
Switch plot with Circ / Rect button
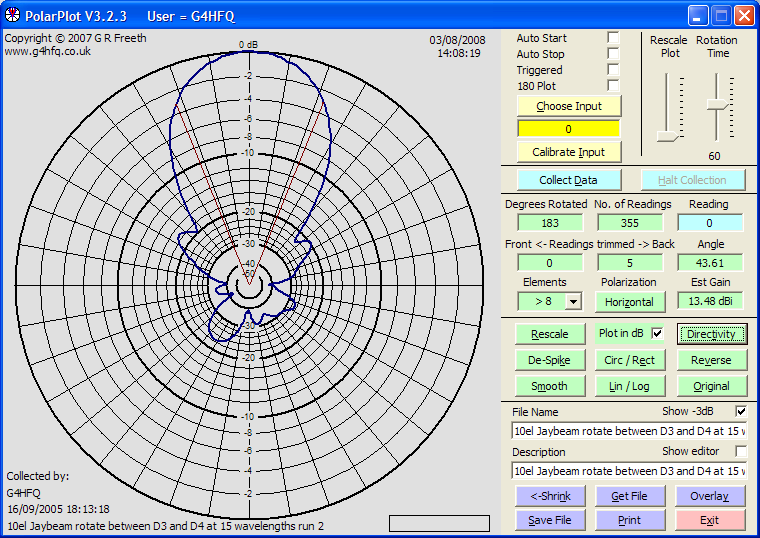(x=630, y=360)
